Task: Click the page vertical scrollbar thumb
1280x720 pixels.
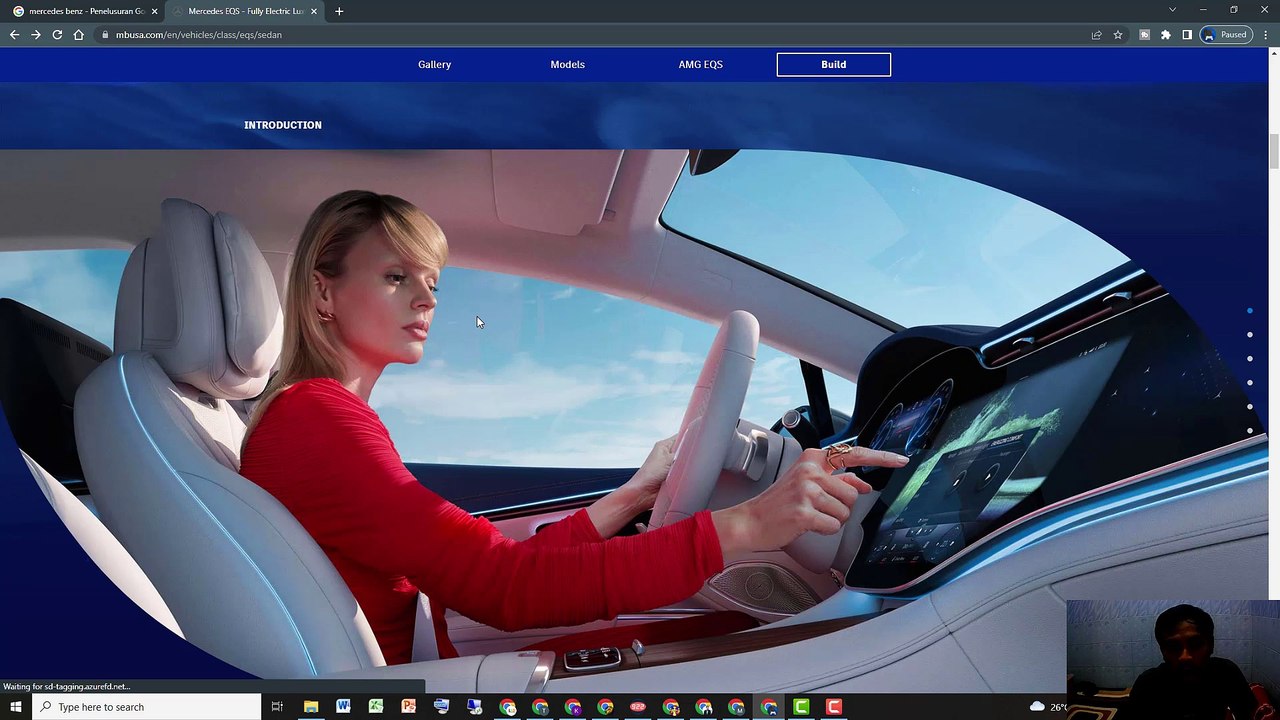Action: pyautogui.click(x=1274, y=152)
